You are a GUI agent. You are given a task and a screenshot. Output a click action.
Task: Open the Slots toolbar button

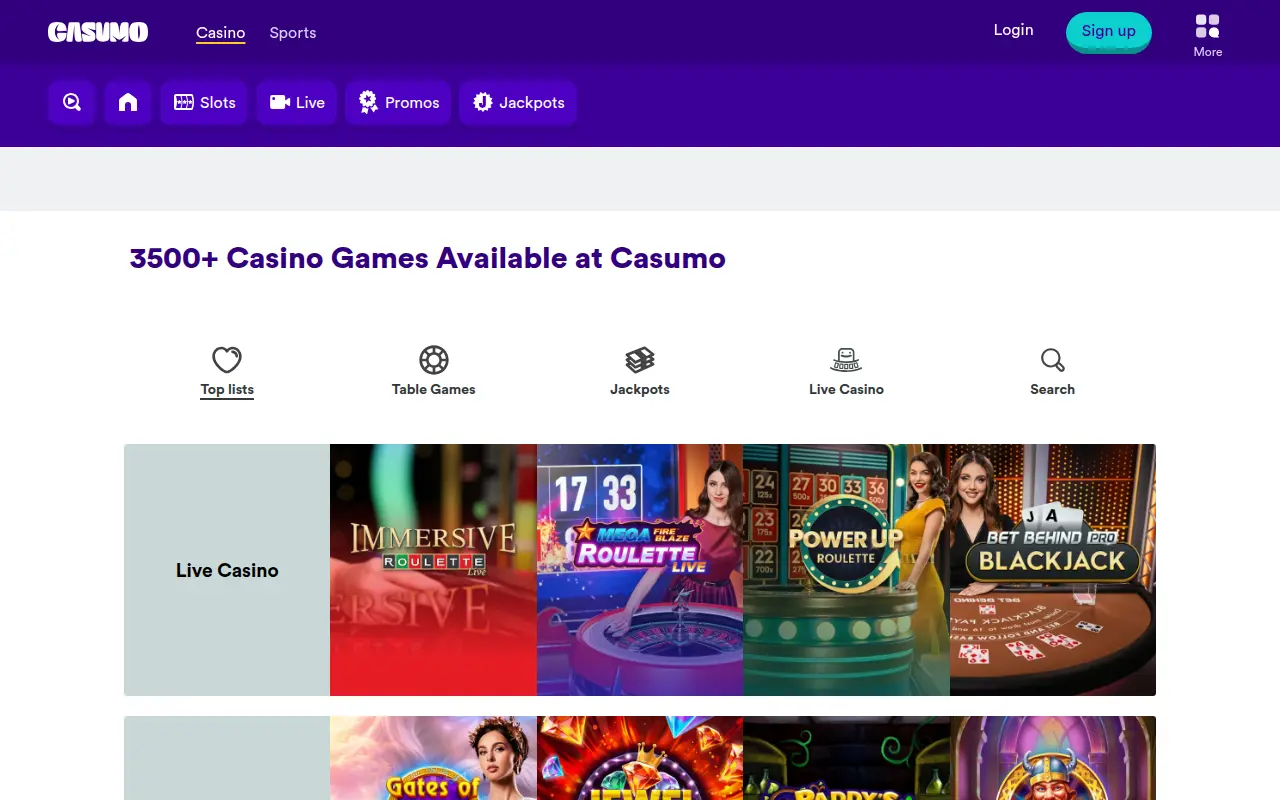click(204, 102)
